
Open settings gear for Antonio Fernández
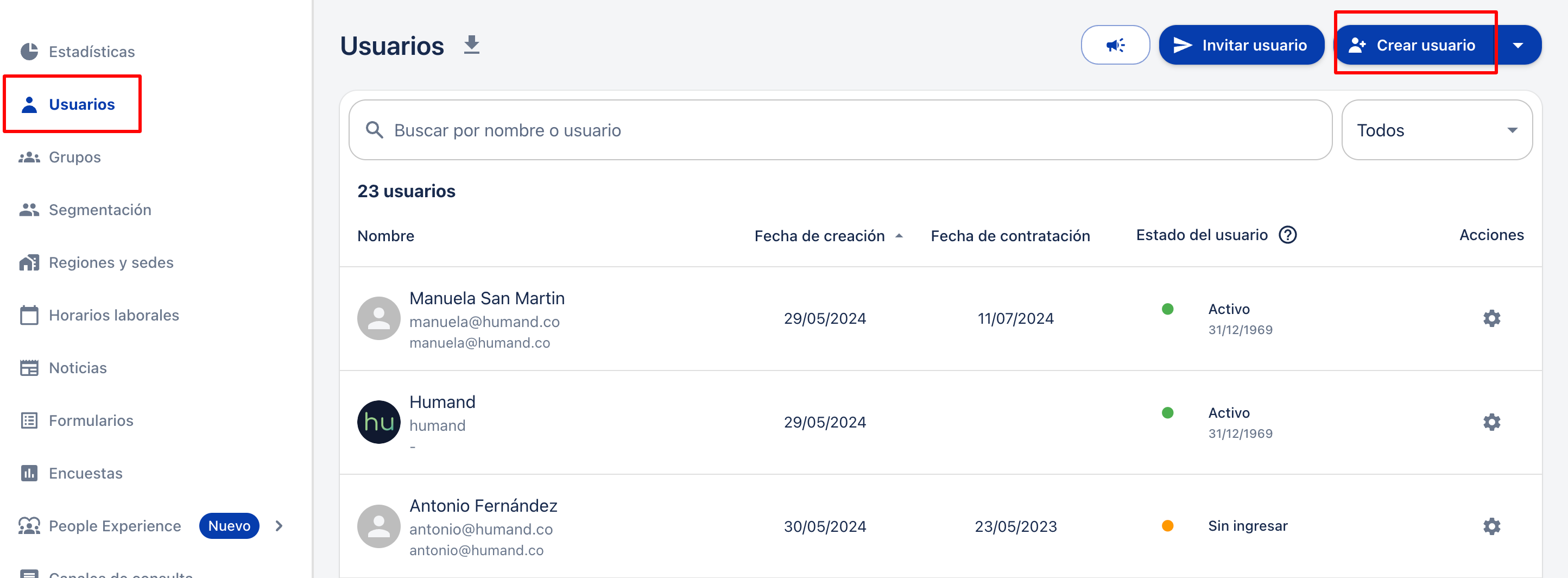pos(1491,526)
